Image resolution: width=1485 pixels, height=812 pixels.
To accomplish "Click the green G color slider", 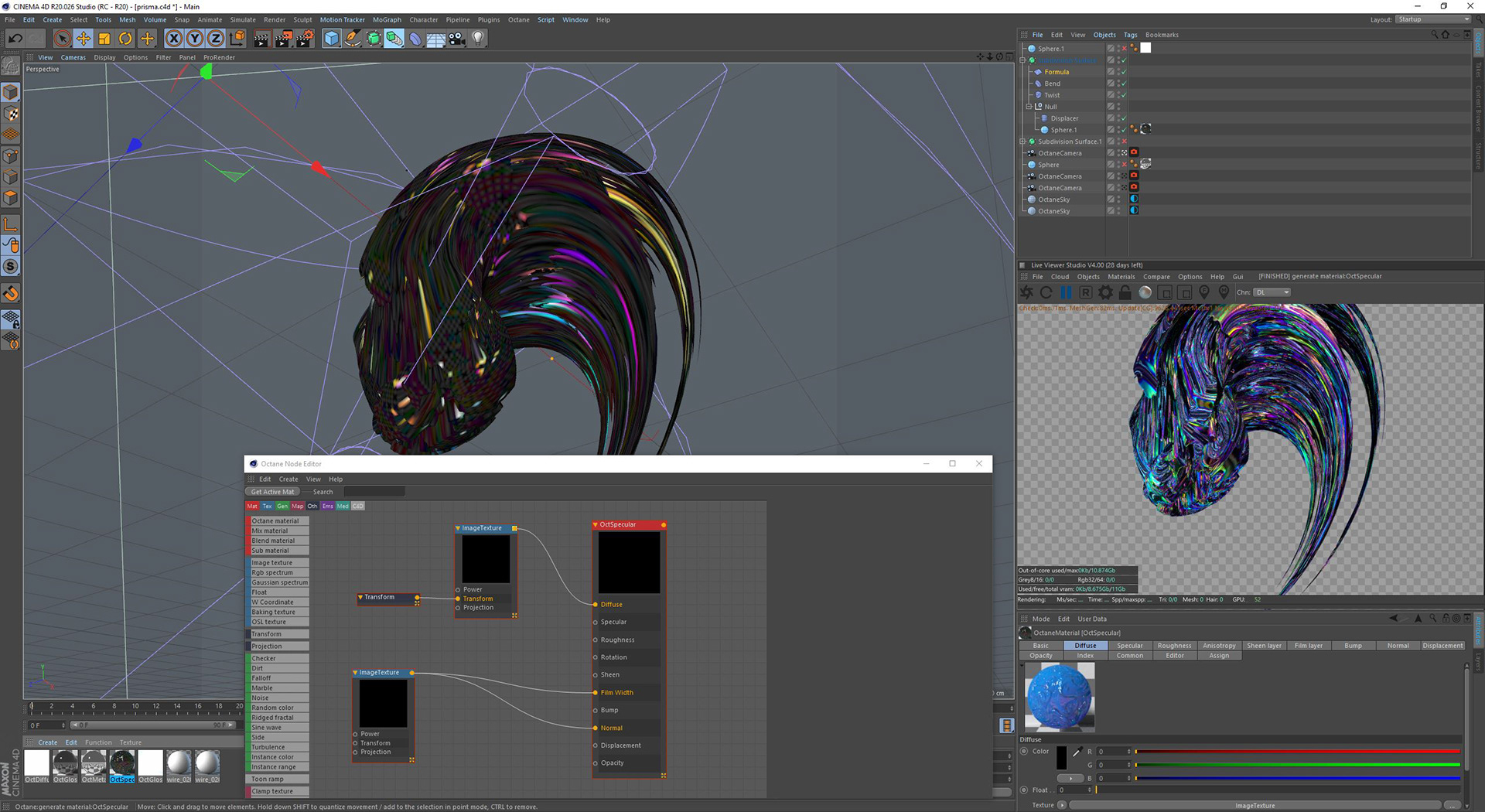I will (1297, 765).
